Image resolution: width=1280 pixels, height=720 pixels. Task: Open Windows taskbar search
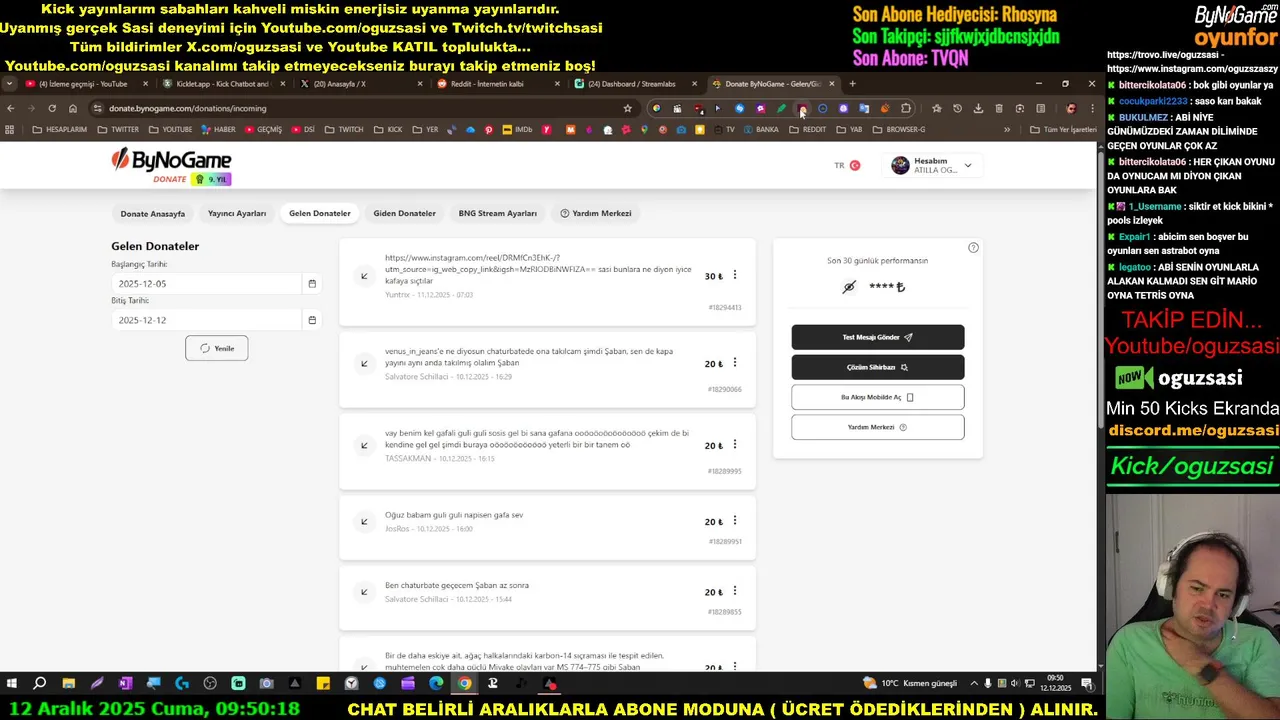(40, 684)
